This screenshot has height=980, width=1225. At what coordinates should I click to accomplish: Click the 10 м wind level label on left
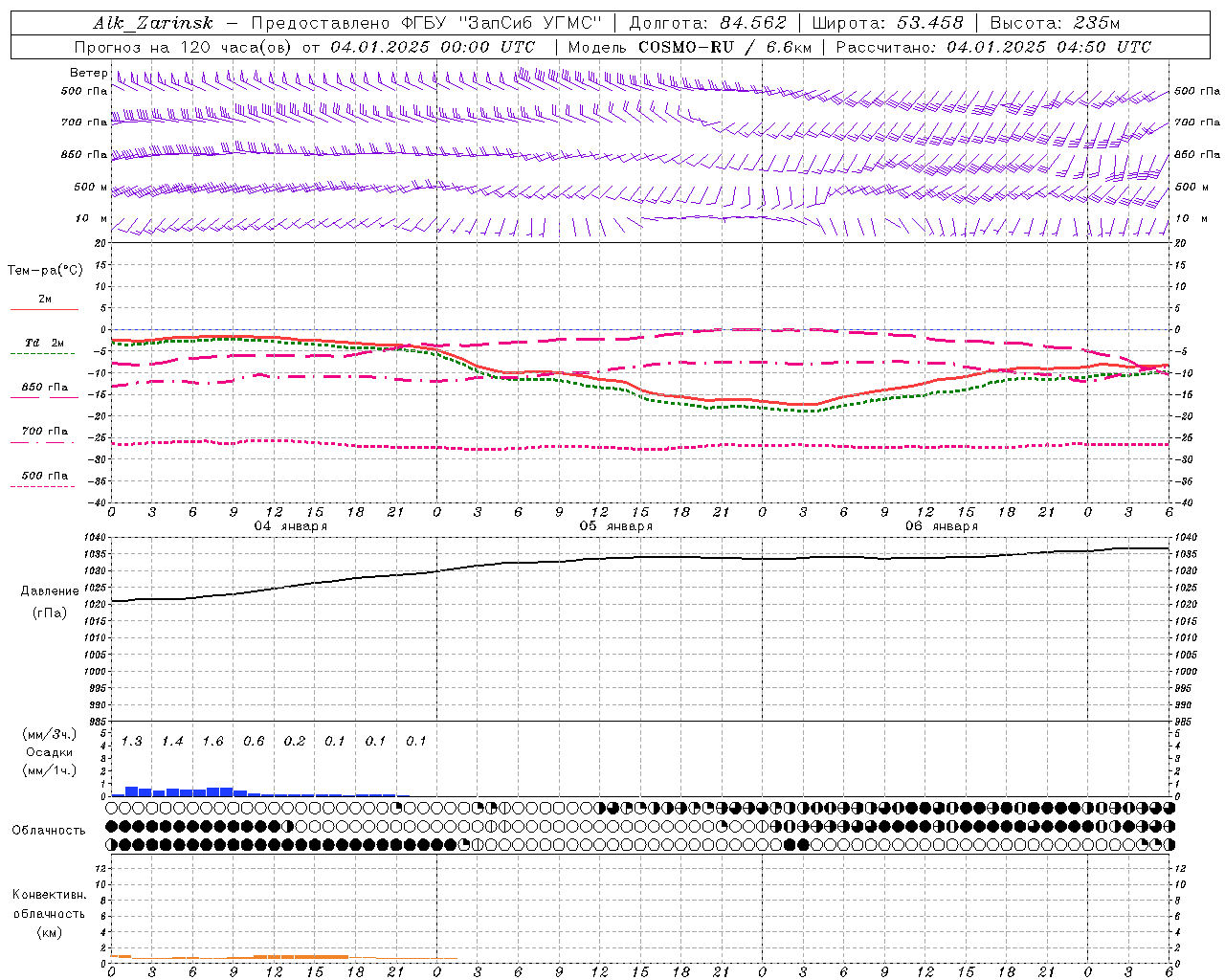coord(92,218)
